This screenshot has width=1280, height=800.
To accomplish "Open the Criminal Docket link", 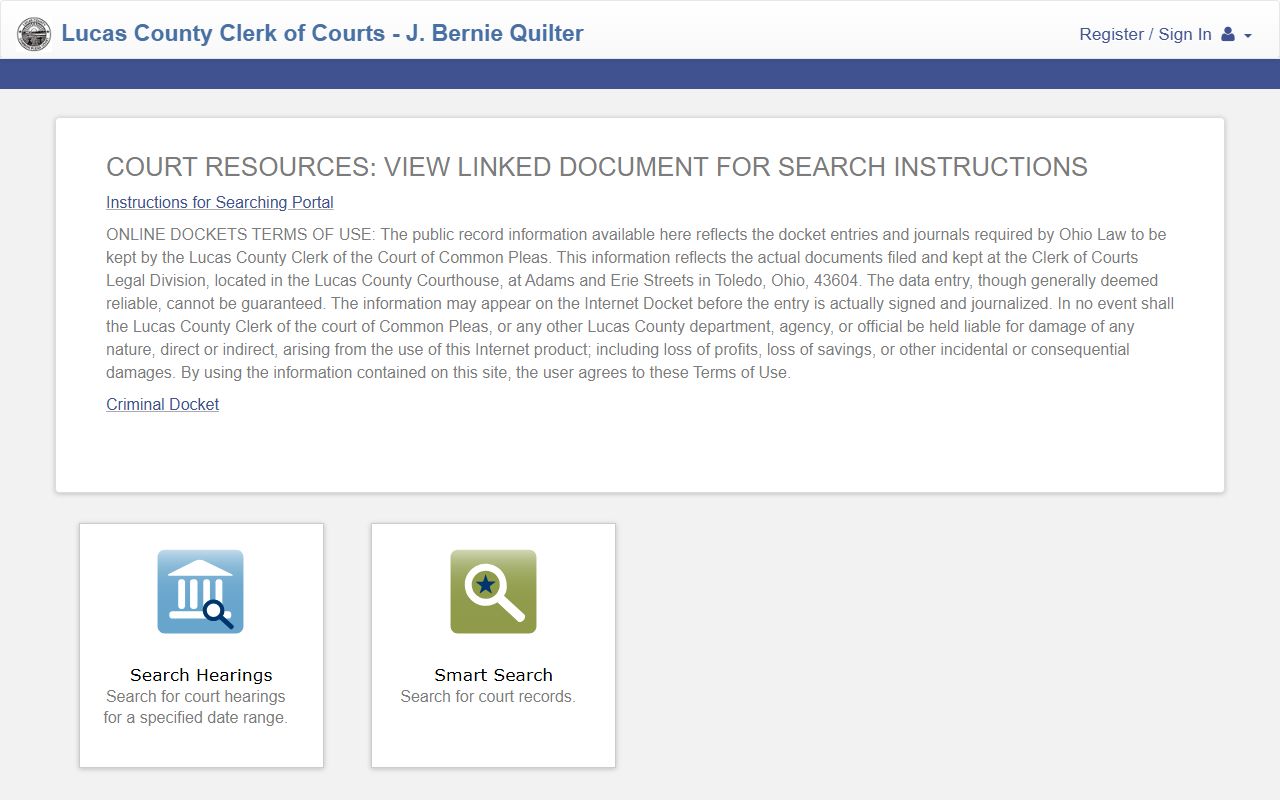I will [x=163, y=404].
